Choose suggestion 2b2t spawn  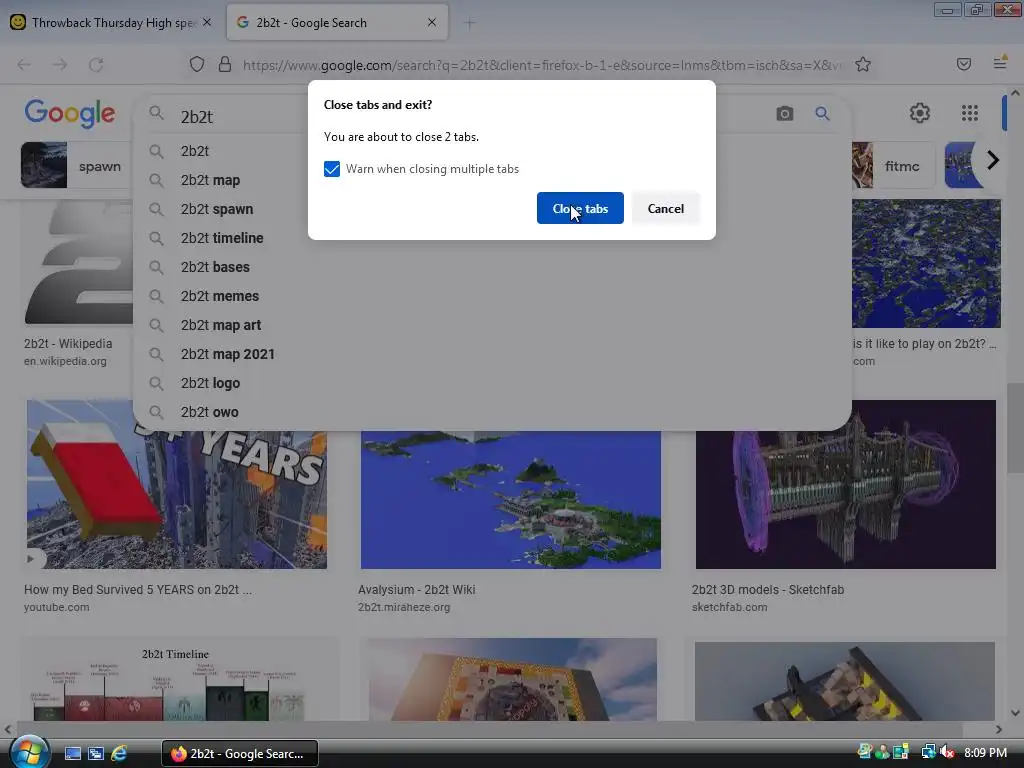(217, 209)
